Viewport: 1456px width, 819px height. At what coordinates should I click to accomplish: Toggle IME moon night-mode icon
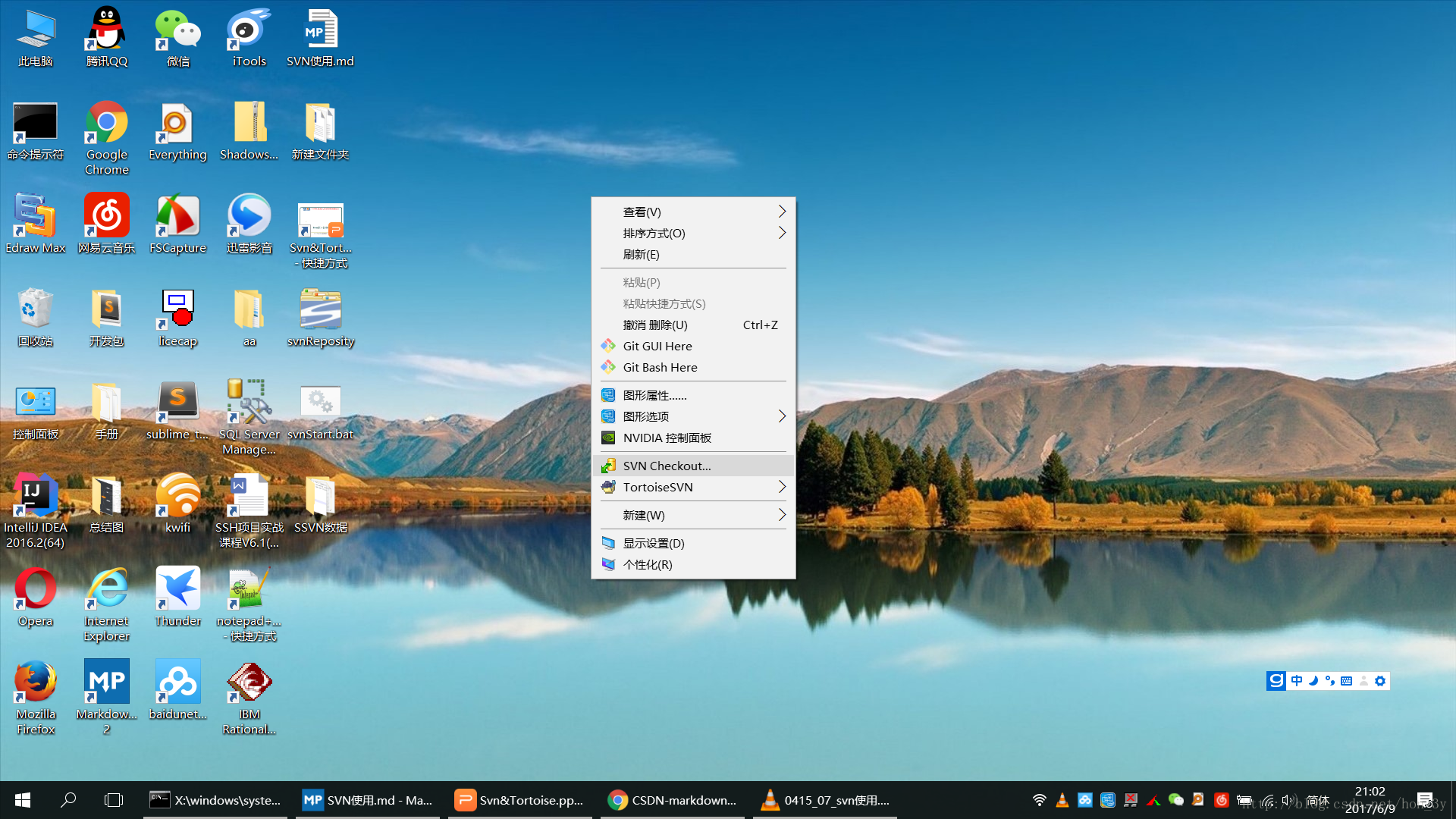tap(1313, 681)
